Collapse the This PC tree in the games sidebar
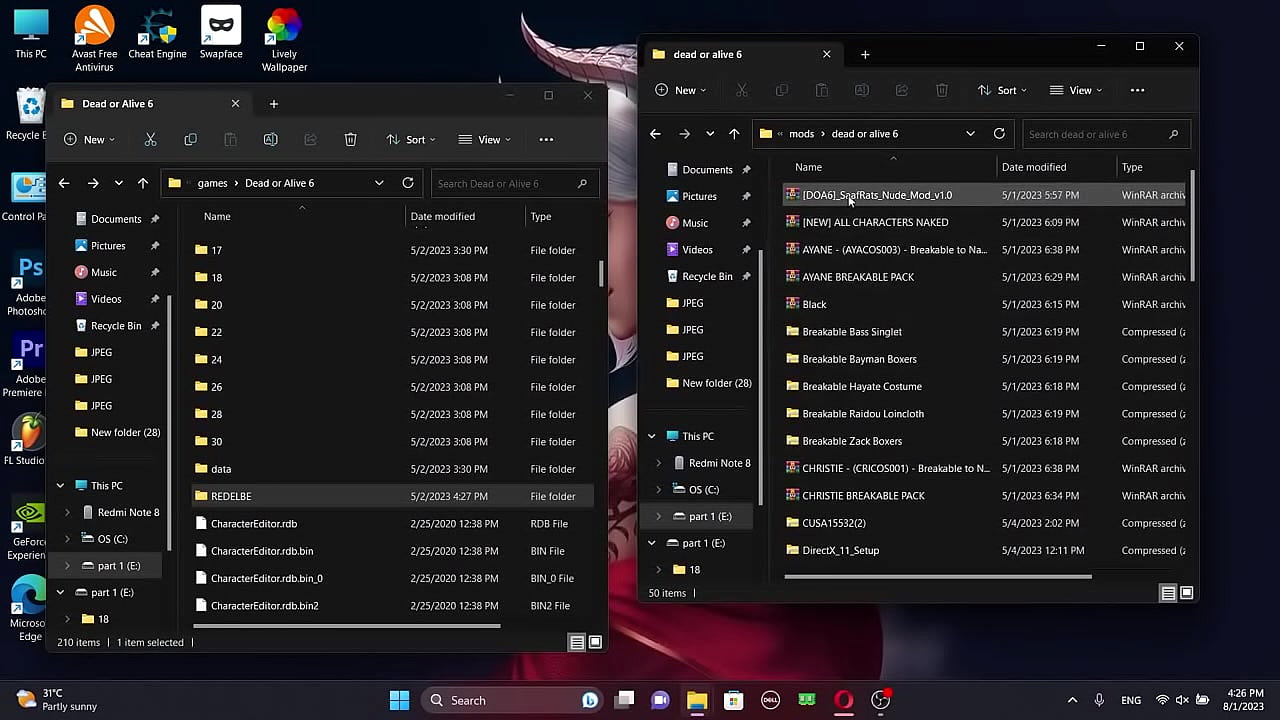1280x720 pixels. click(60, 486)
